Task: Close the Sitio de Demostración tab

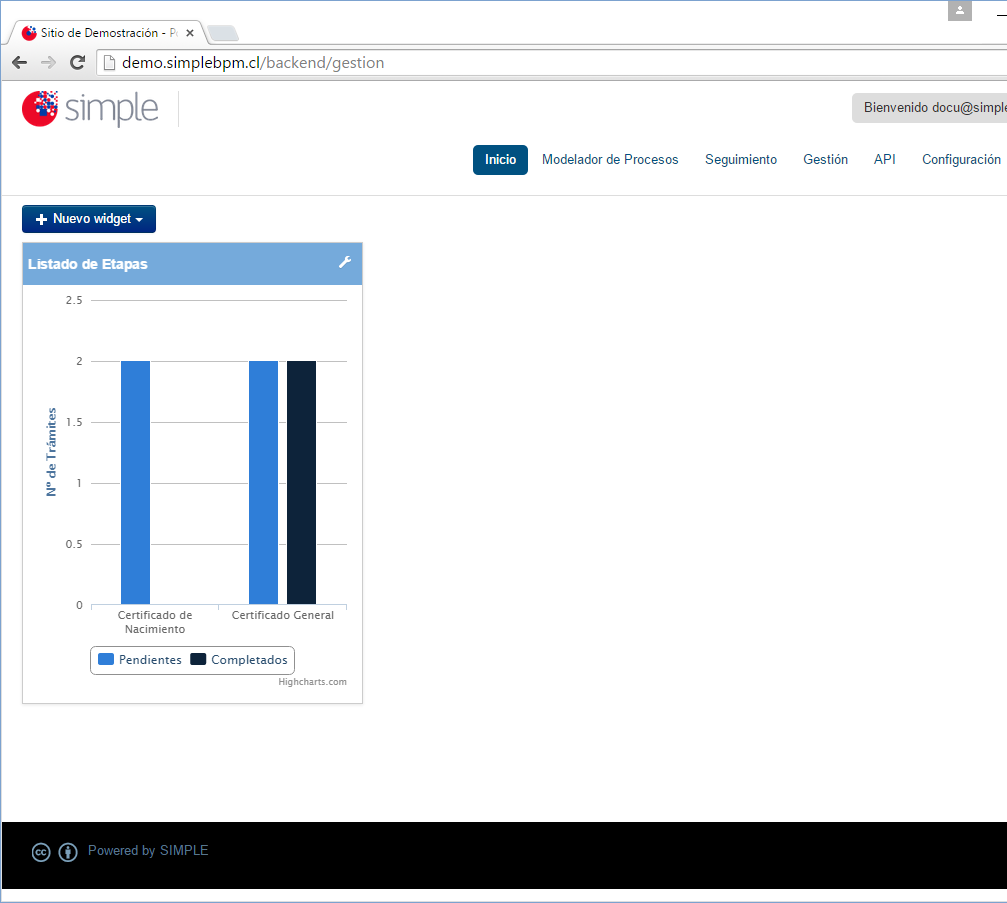Action: click(189, 33)
